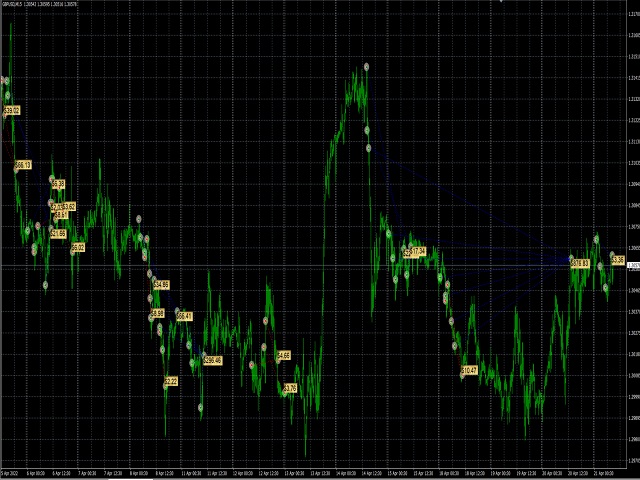Click the $3.76 profit label
640x480 pixels.
click(x=290, y=388)
